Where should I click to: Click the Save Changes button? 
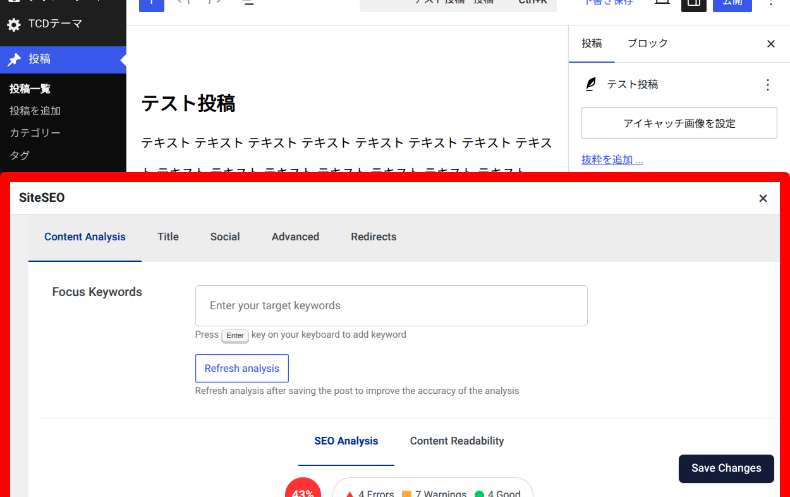tap(726, 468)
